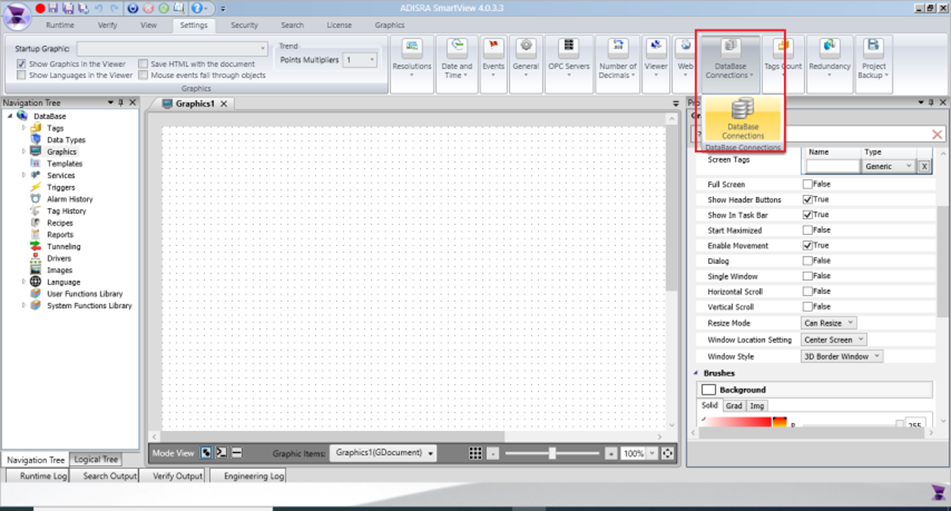Viewport: 951px width, 511px height.
Task: Select Drivers in the navigation tree
Action: tap(59, 258)
